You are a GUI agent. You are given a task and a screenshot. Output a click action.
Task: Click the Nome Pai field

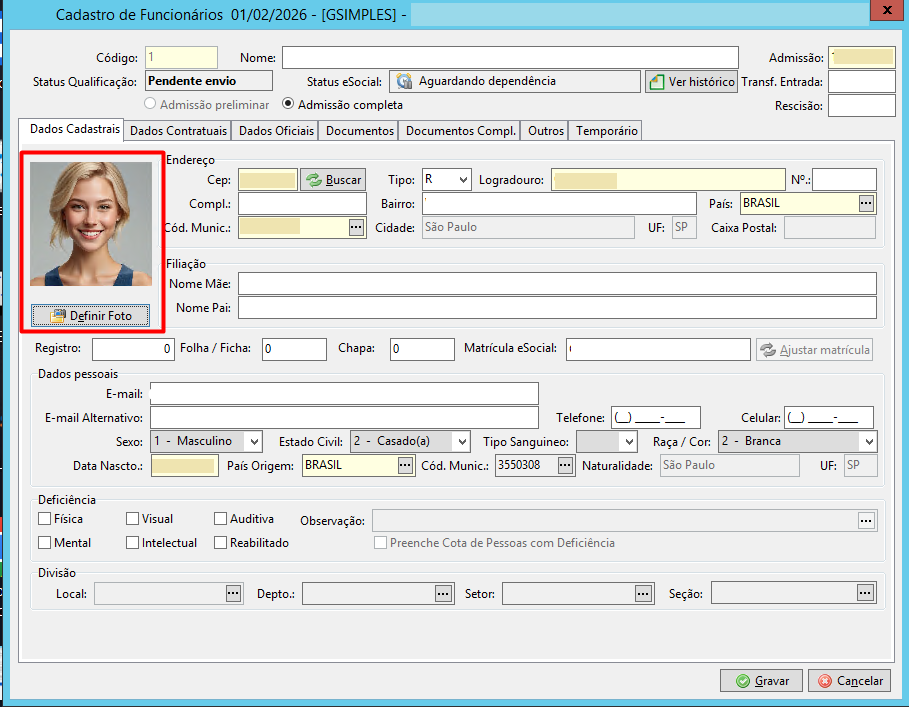pyautogui.click(x=557, y=308)
